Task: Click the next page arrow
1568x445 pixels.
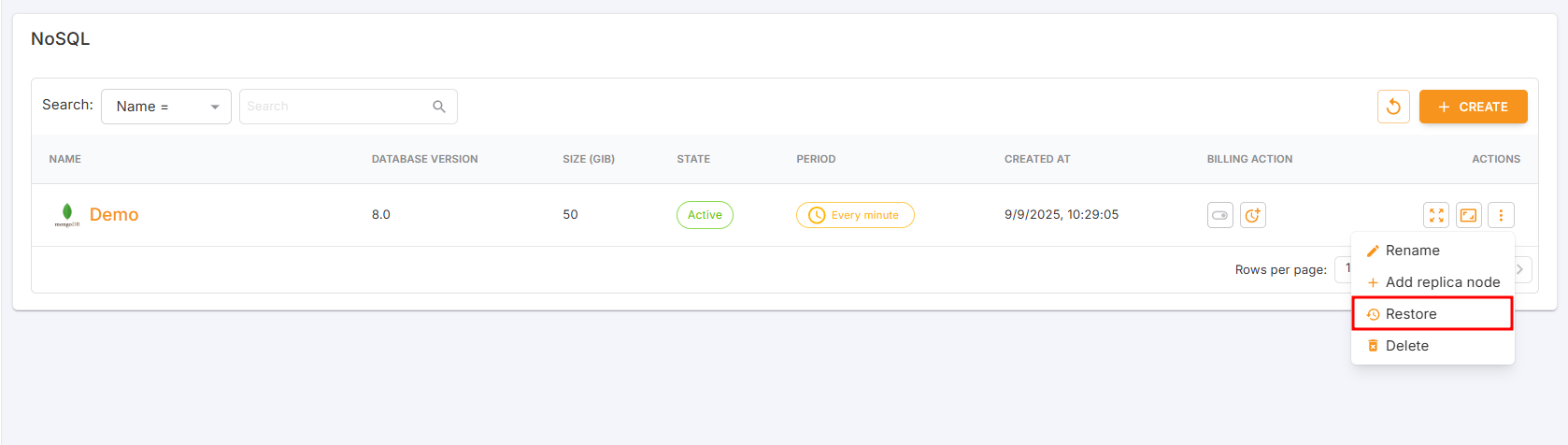Action: (1520, 269)
